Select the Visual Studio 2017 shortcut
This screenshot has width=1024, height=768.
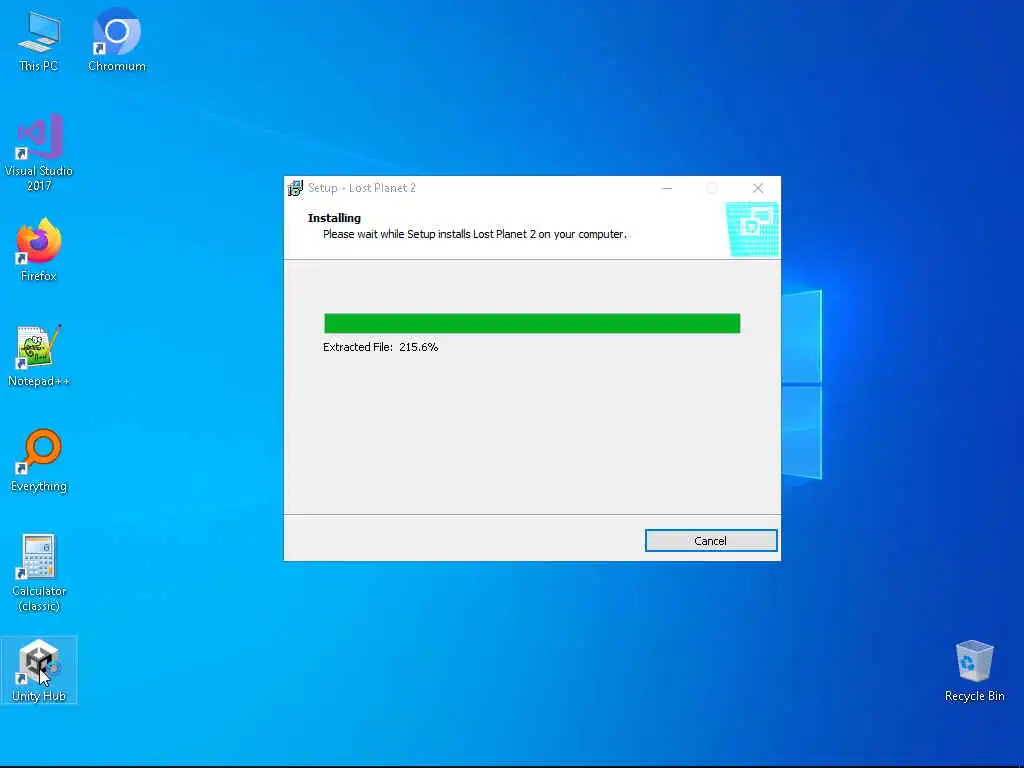pyautogui.click(x=39, y=152)
